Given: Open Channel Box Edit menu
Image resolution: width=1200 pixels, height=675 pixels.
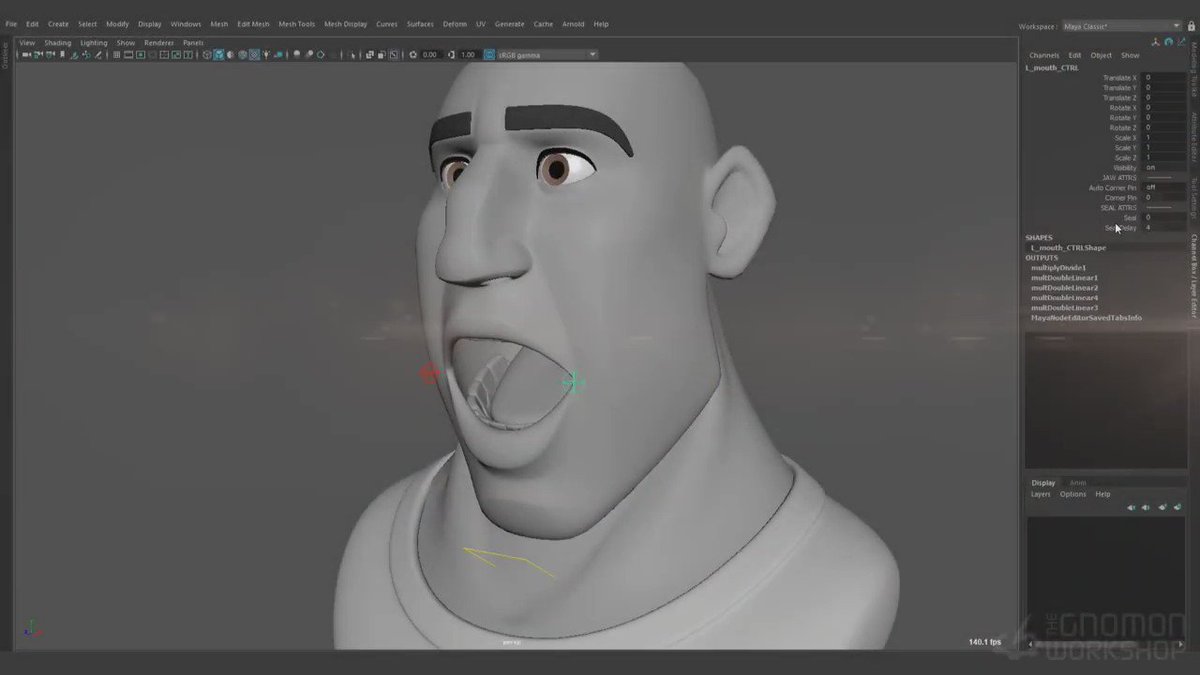Looking at the screenshot, I should [x=1075, y=55].
